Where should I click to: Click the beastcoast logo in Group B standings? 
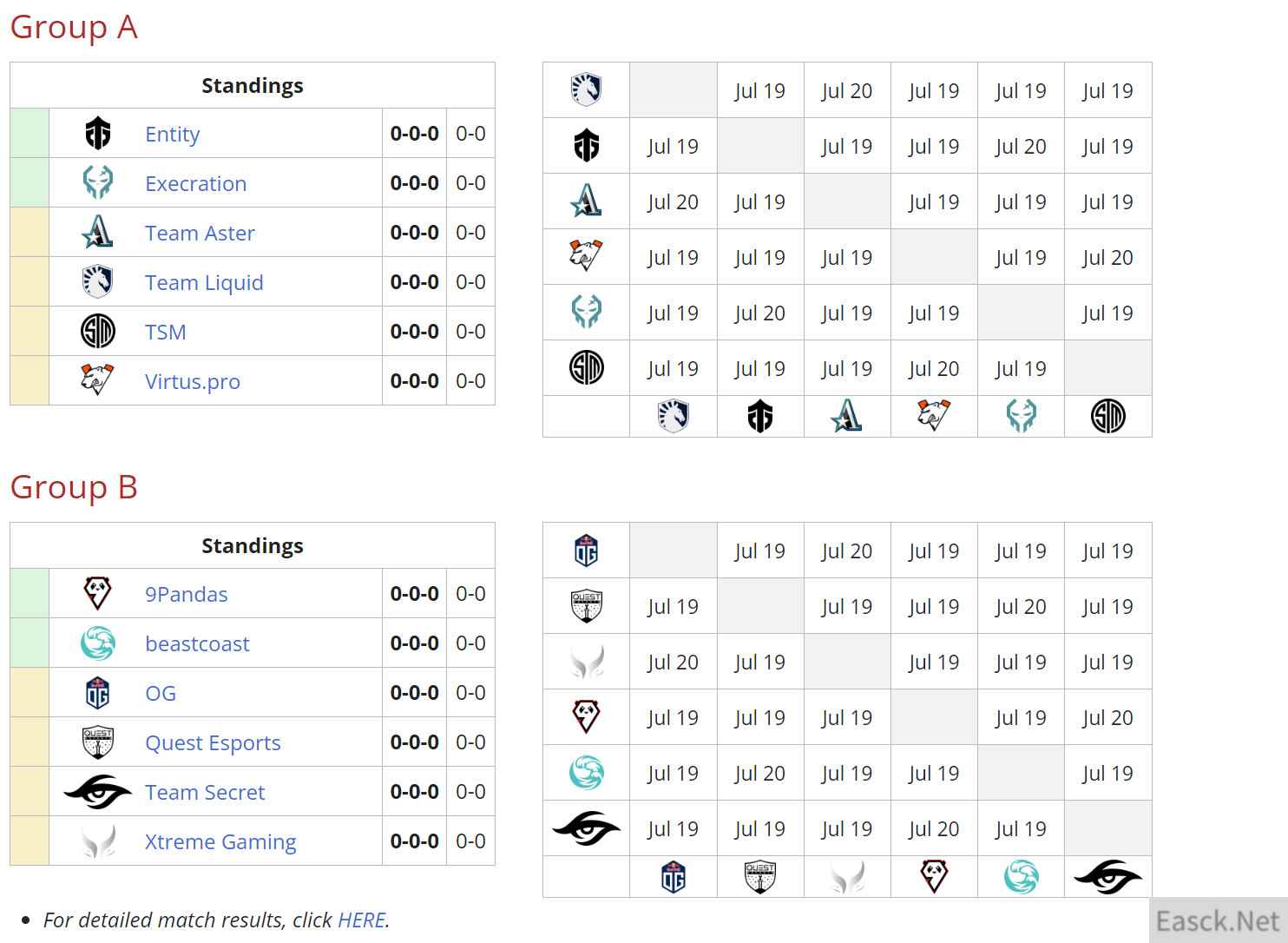97,643
